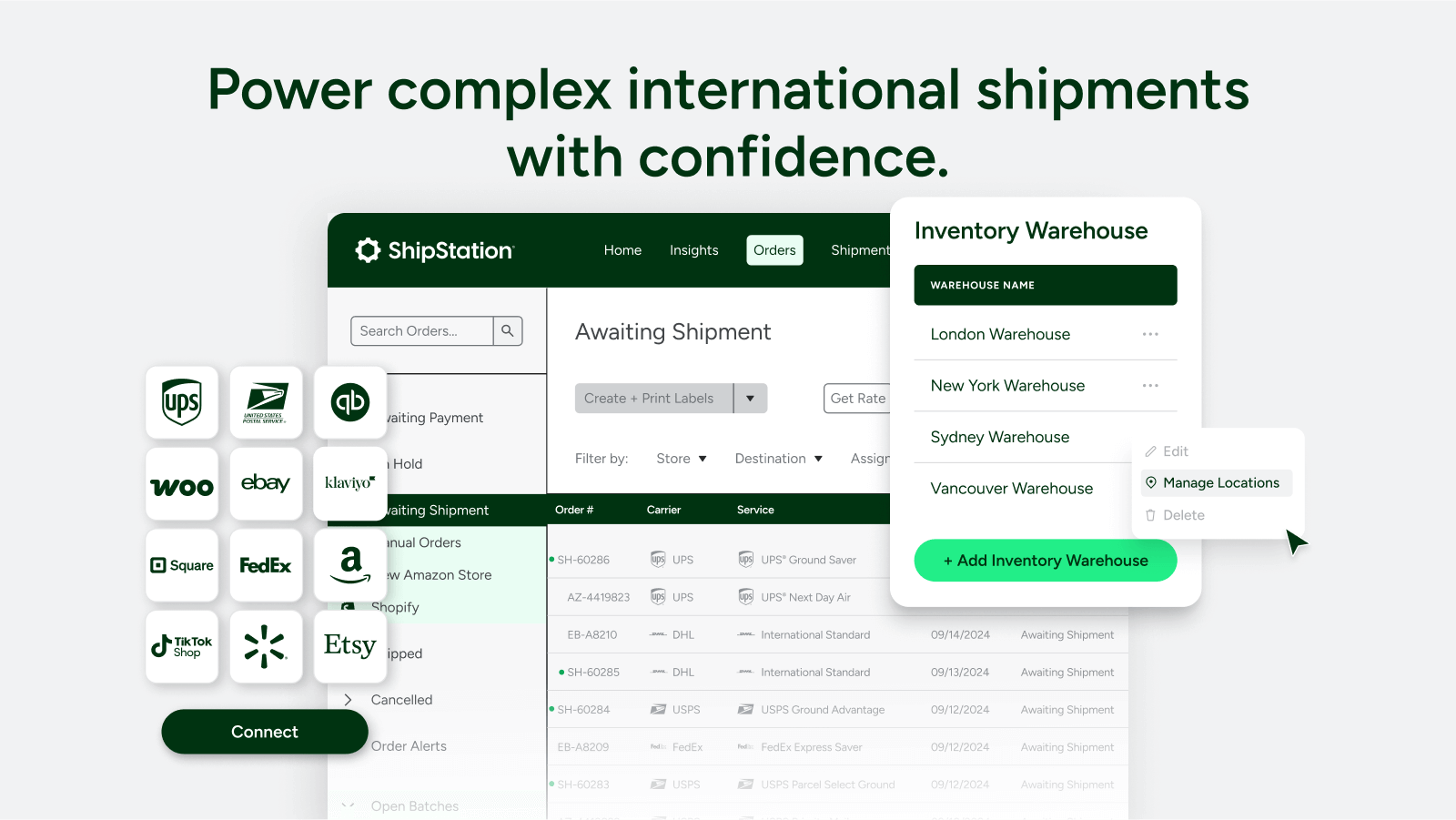Open the Destination filter dropdown
Image resolution: width=1456 pixels, height=820 pixels.
(x=778, y=458)
